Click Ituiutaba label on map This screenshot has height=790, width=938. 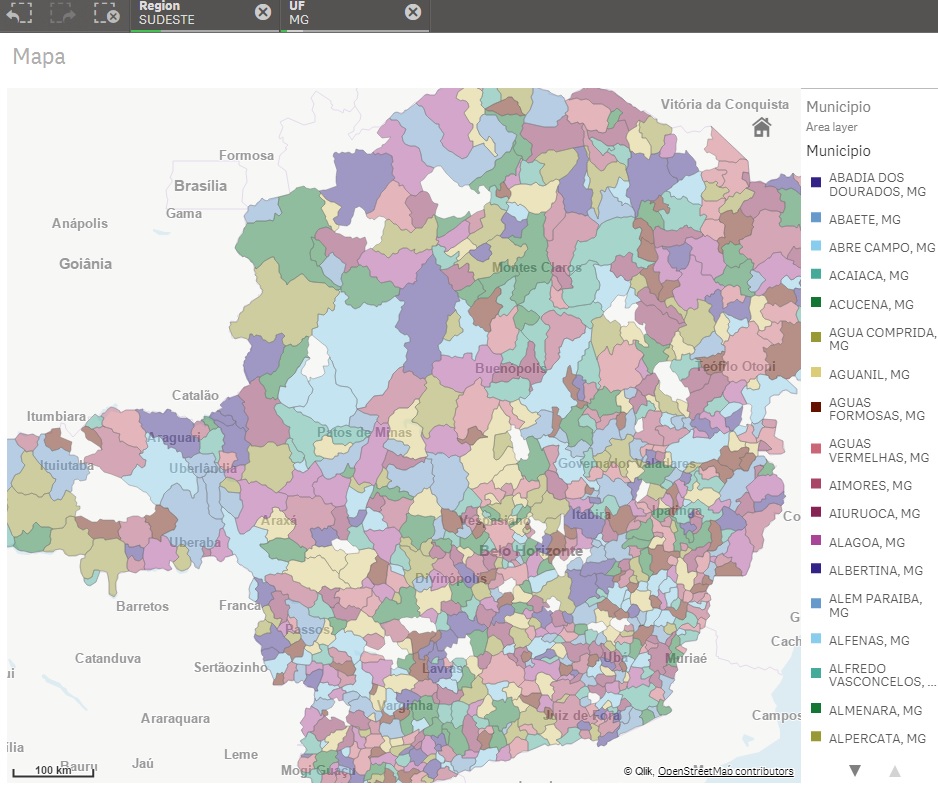coord(67,465)
